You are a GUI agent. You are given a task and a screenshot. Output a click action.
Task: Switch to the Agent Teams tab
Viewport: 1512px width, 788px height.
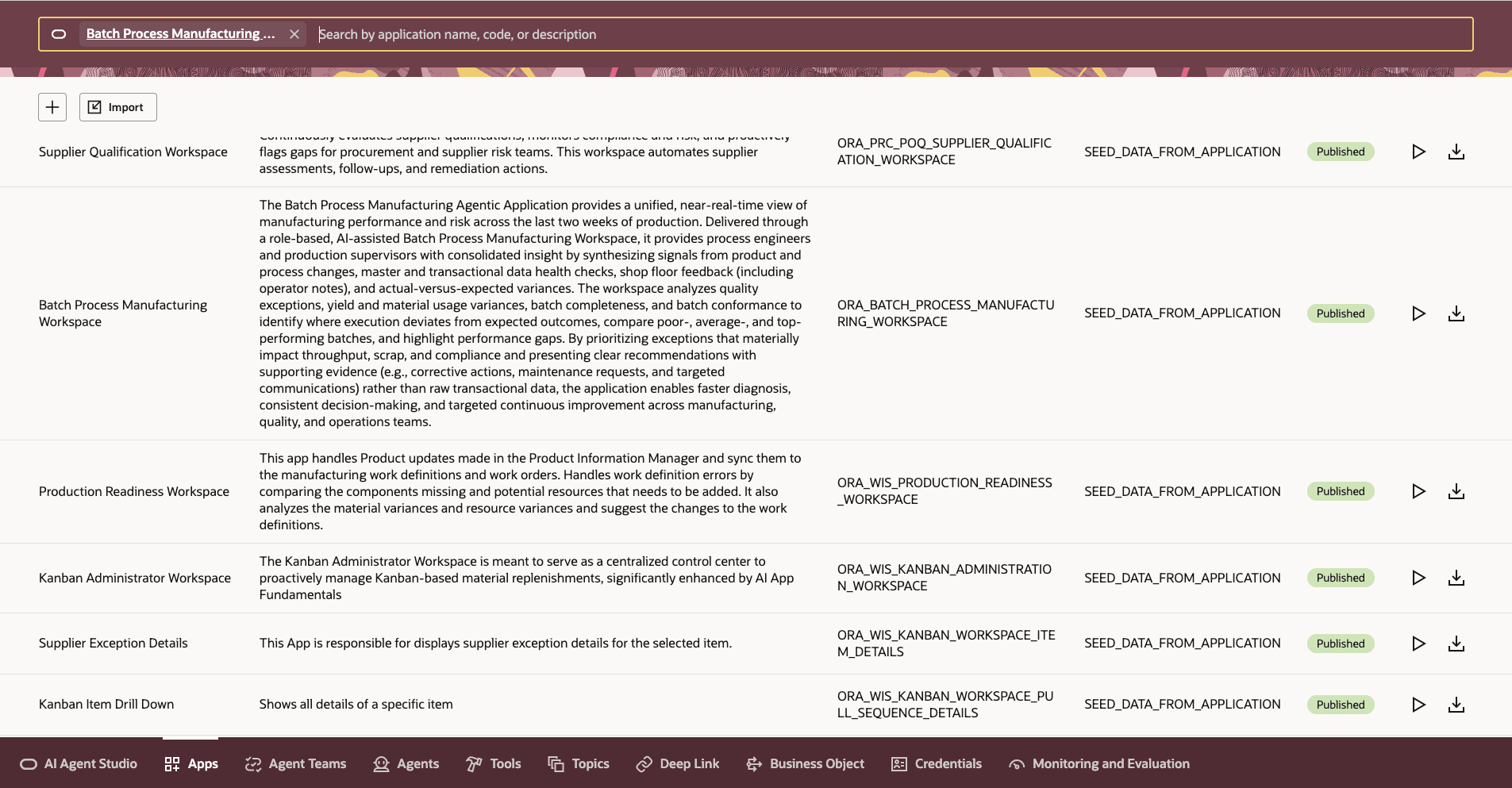point(296,763)
